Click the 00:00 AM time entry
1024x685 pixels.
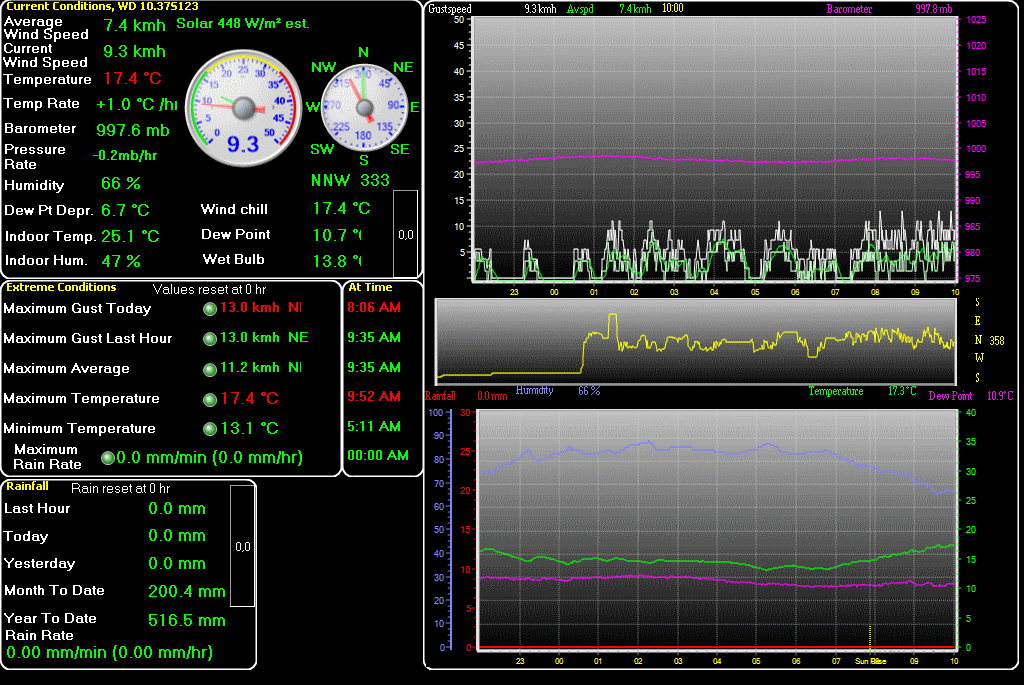tap(378, 455)
